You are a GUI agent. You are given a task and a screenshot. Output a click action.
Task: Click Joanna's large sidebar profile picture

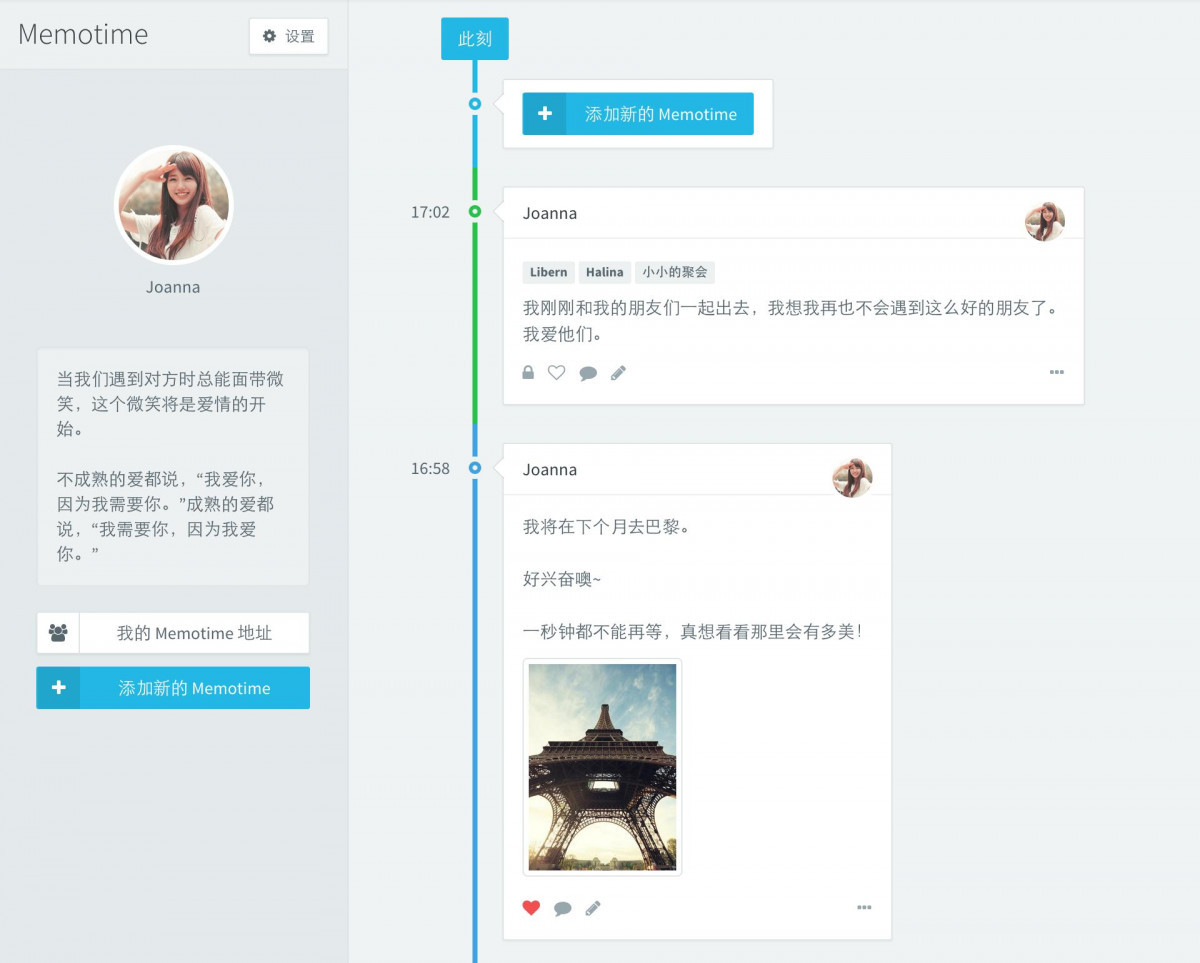click(174, 205)
